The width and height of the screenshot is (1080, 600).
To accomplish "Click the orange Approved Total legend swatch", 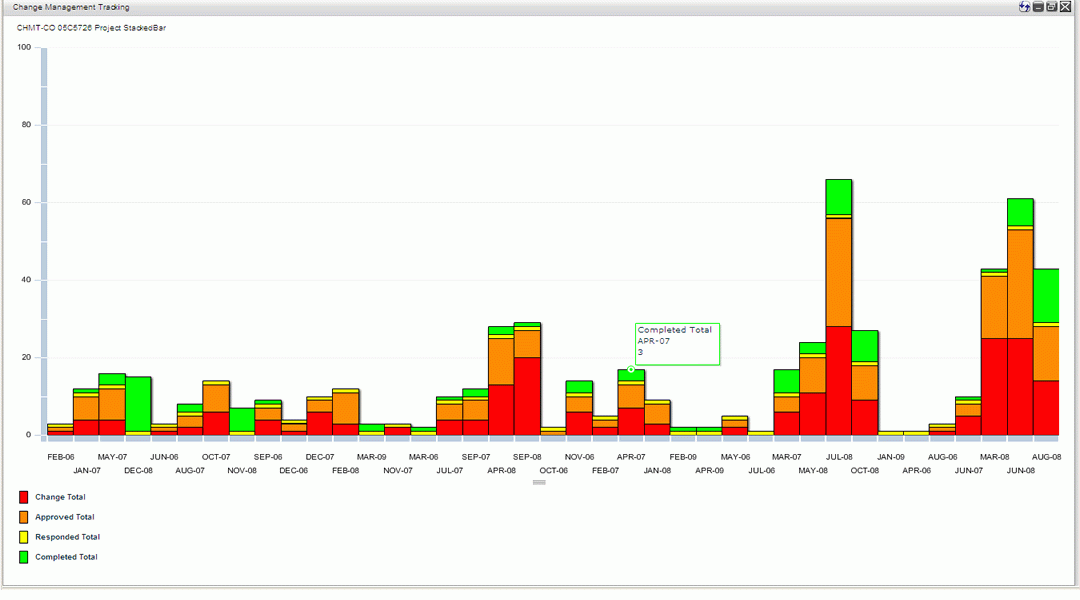I will tap(24, 517).
